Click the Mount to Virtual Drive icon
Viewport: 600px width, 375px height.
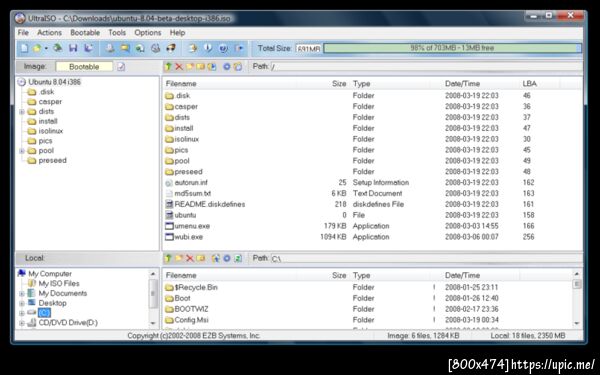point(155,48)
